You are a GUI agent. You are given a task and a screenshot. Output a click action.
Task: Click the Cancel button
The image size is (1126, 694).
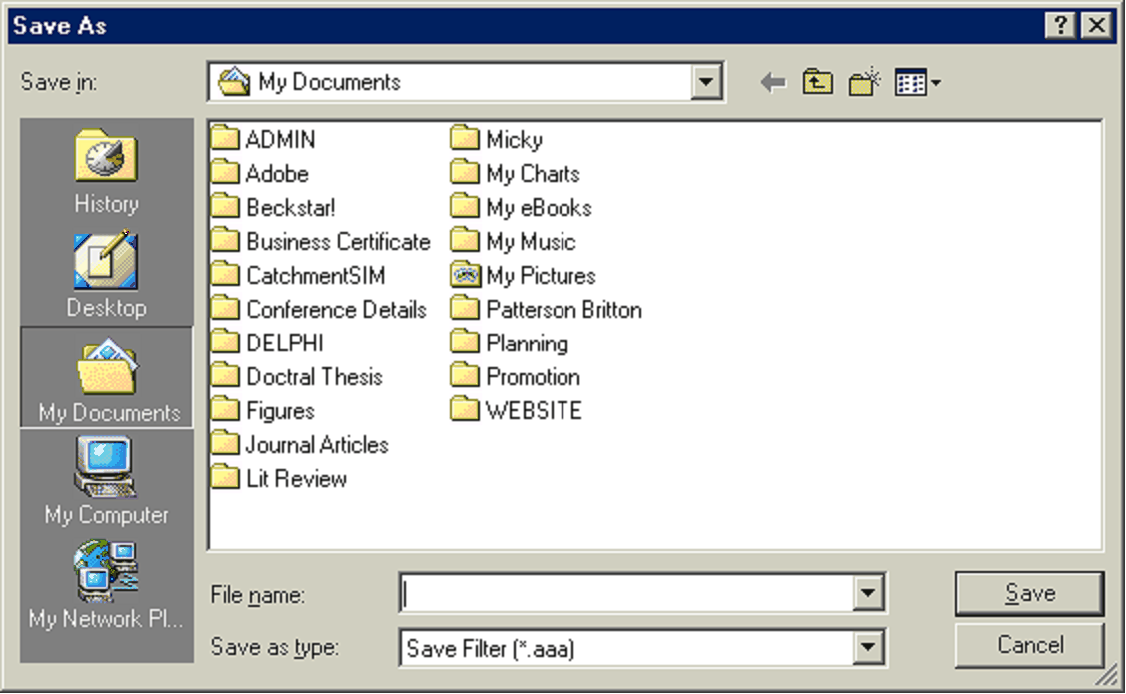coord(1028,645)
